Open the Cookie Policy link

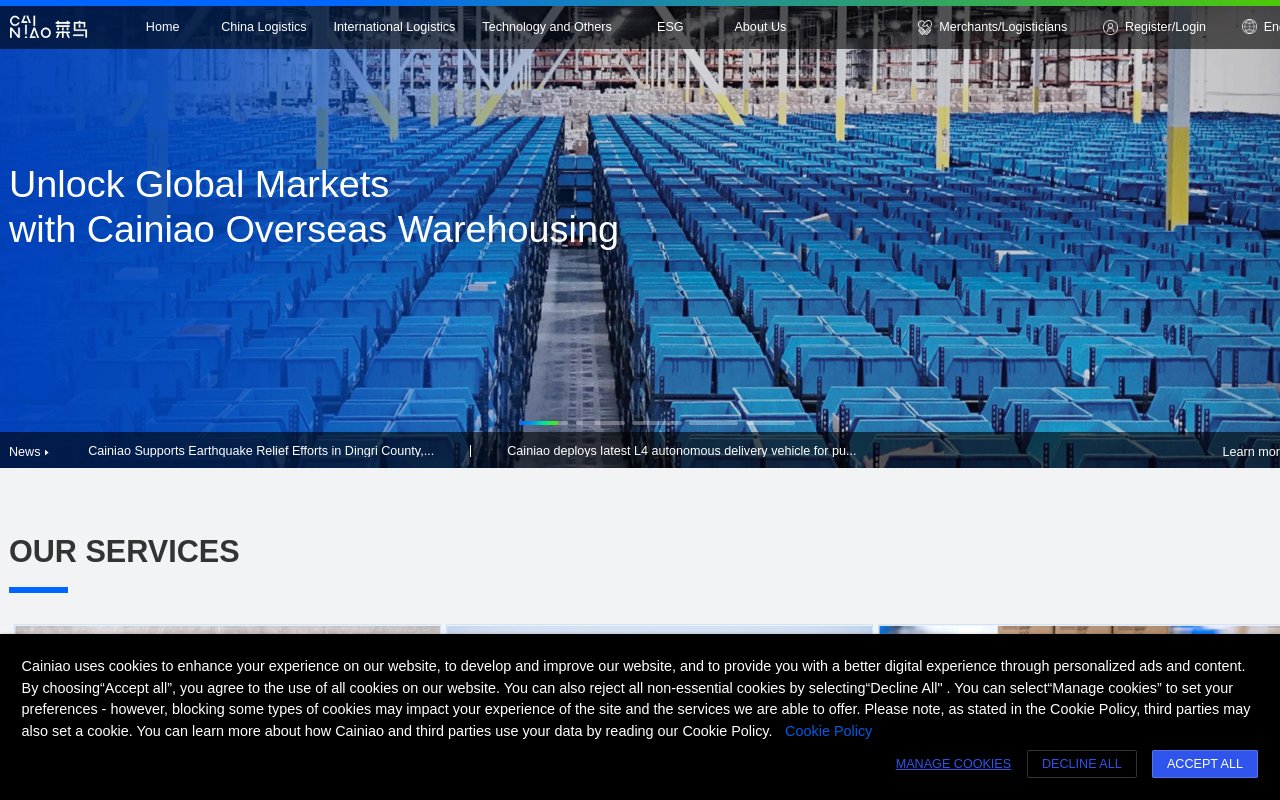point(828,731)
